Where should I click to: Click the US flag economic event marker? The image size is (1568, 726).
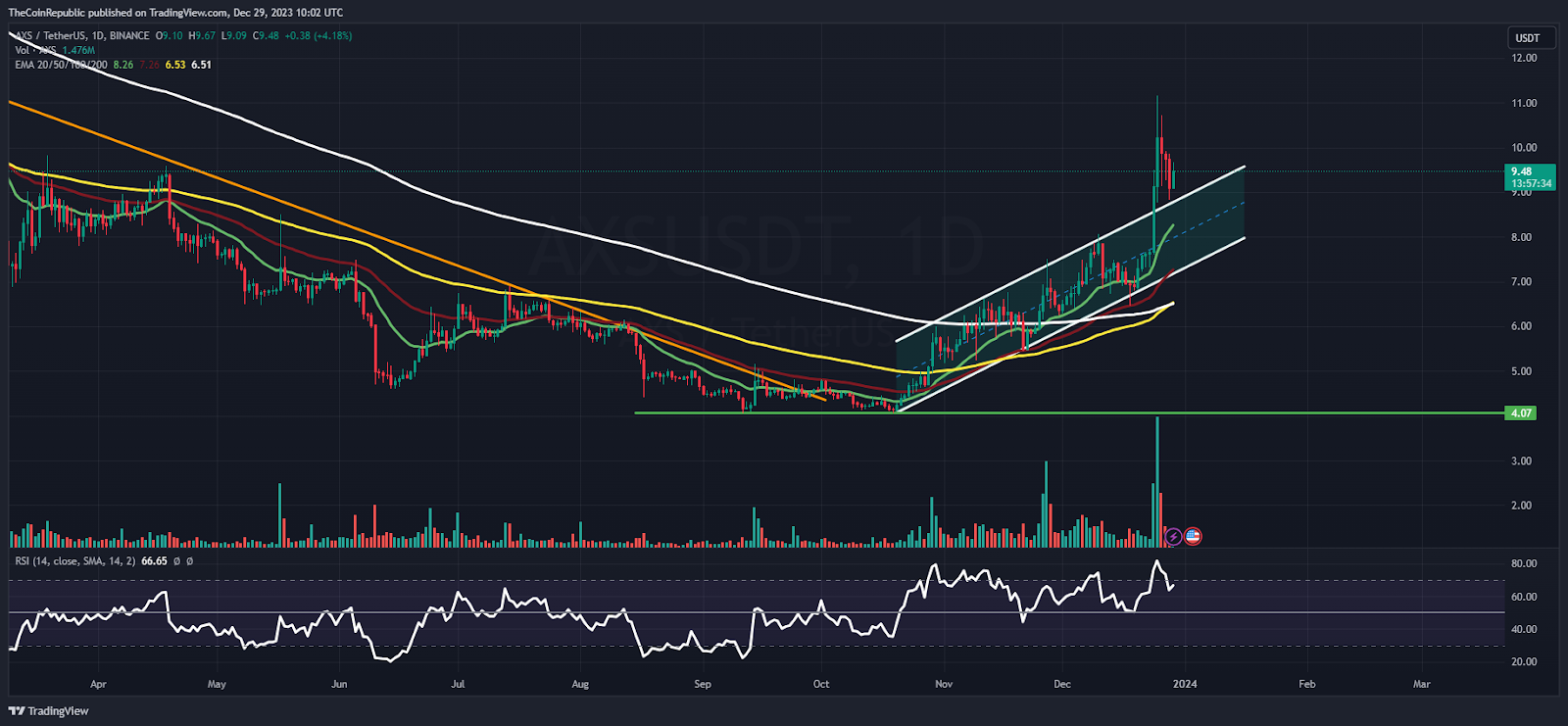(1193, 536)
